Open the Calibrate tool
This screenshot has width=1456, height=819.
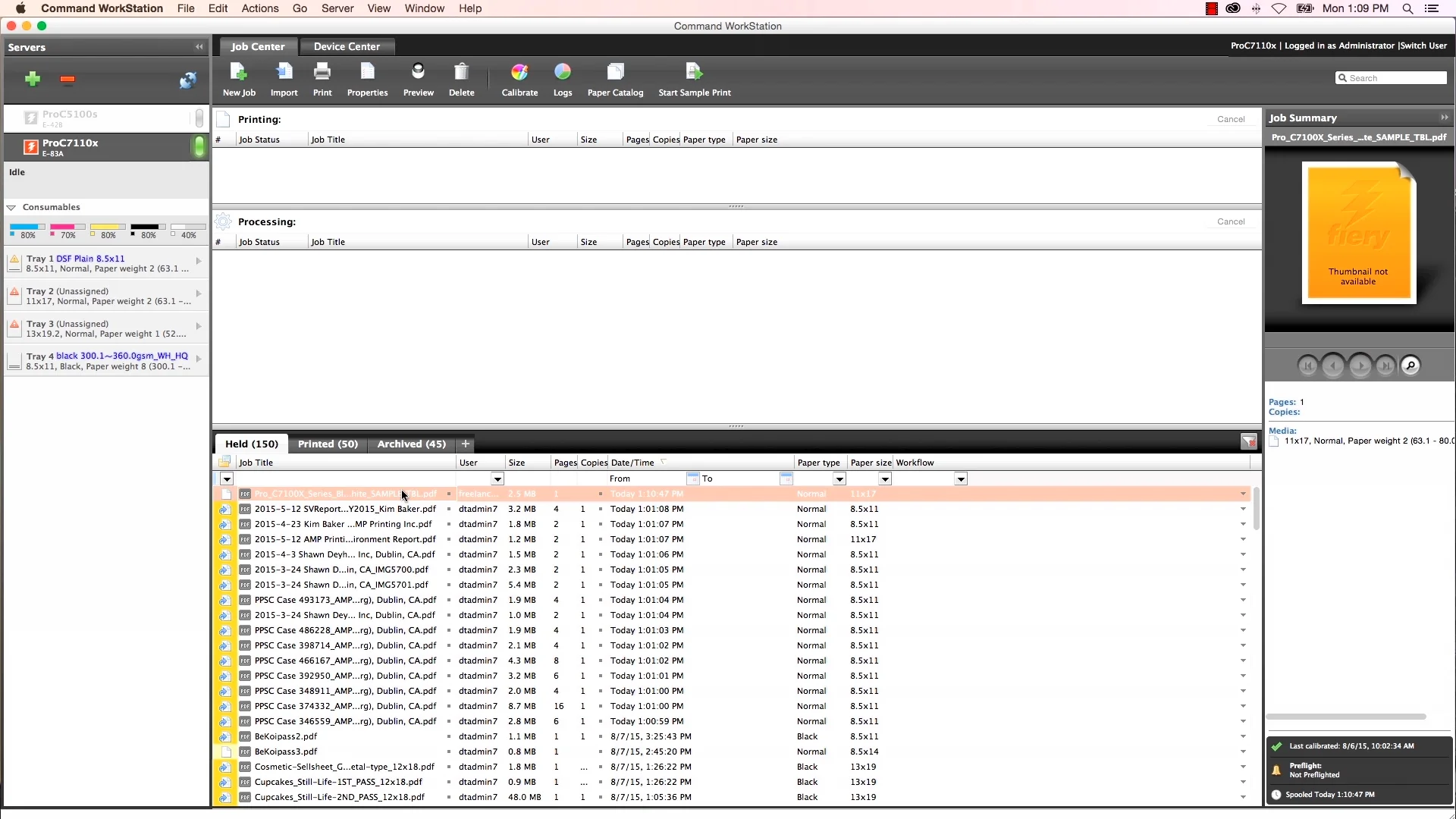tap(519, 73)
